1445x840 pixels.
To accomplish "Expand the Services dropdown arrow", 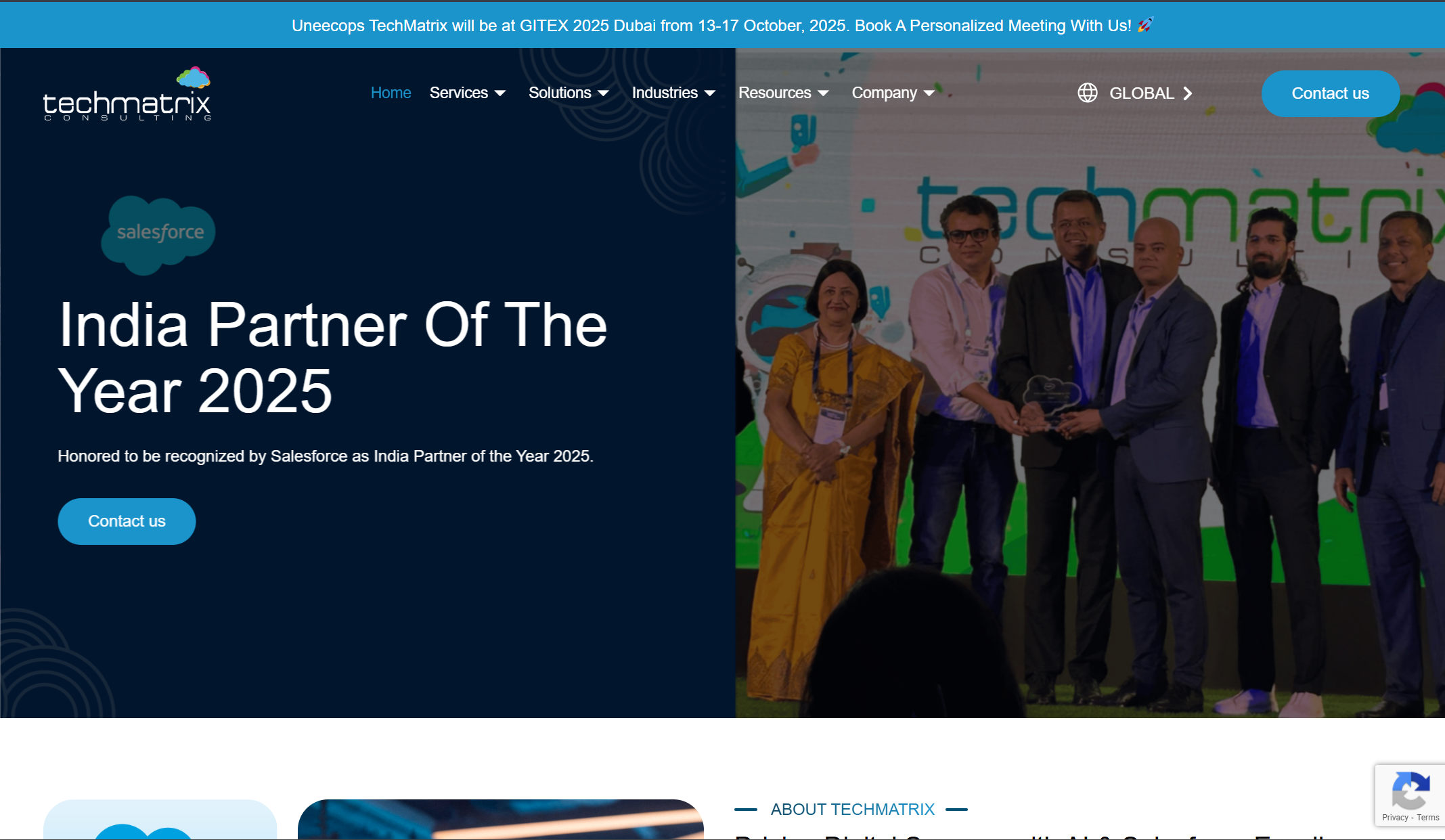I will pos(500,93).
